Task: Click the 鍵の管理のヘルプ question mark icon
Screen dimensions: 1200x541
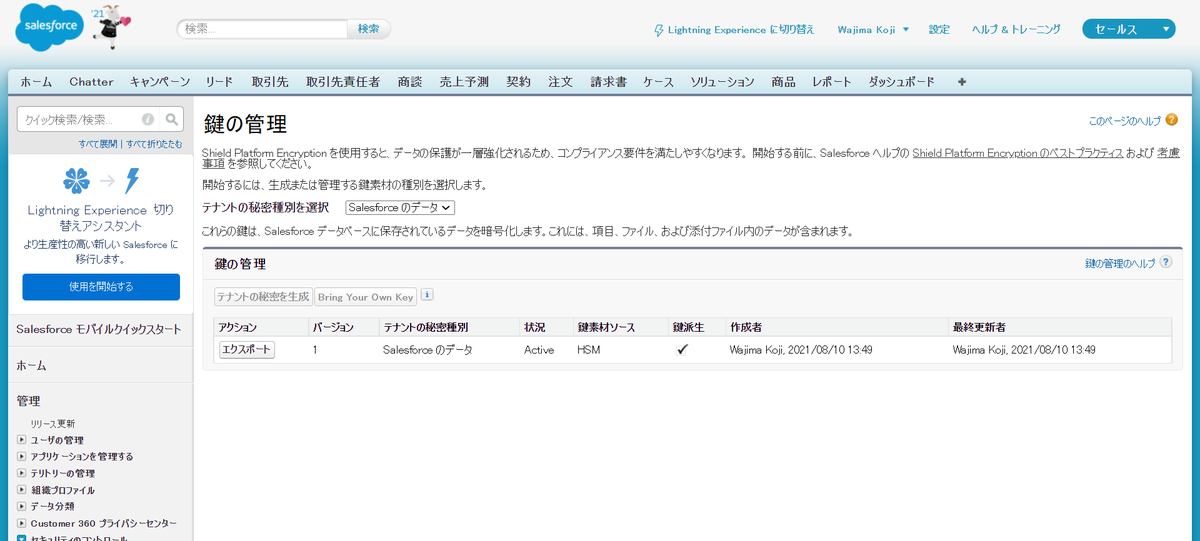Action: 1165,263
